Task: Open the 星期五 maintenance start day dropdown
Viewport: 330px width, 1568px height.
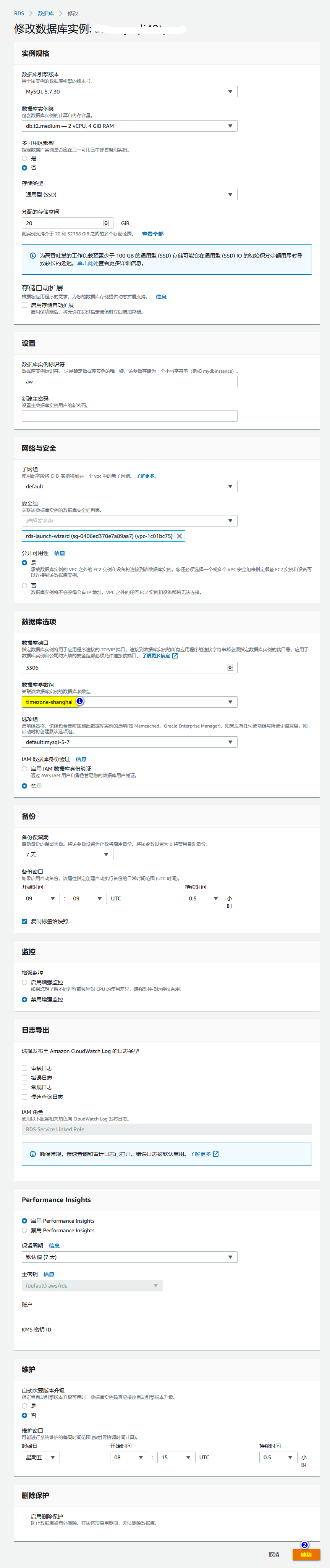Action: (41, 1457)
